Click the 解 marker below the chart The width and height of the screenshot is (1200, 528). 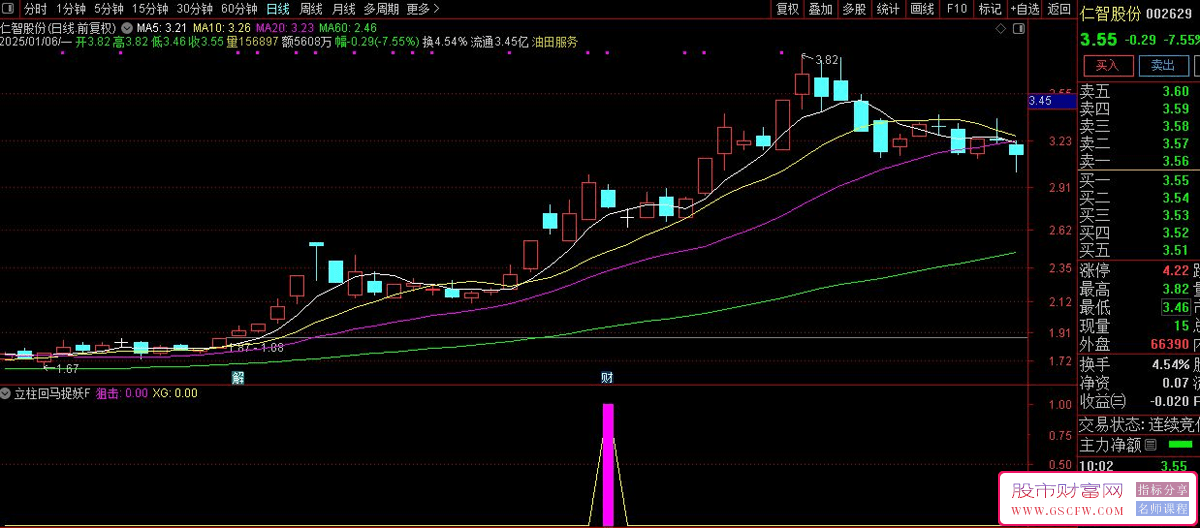point(238,377)
